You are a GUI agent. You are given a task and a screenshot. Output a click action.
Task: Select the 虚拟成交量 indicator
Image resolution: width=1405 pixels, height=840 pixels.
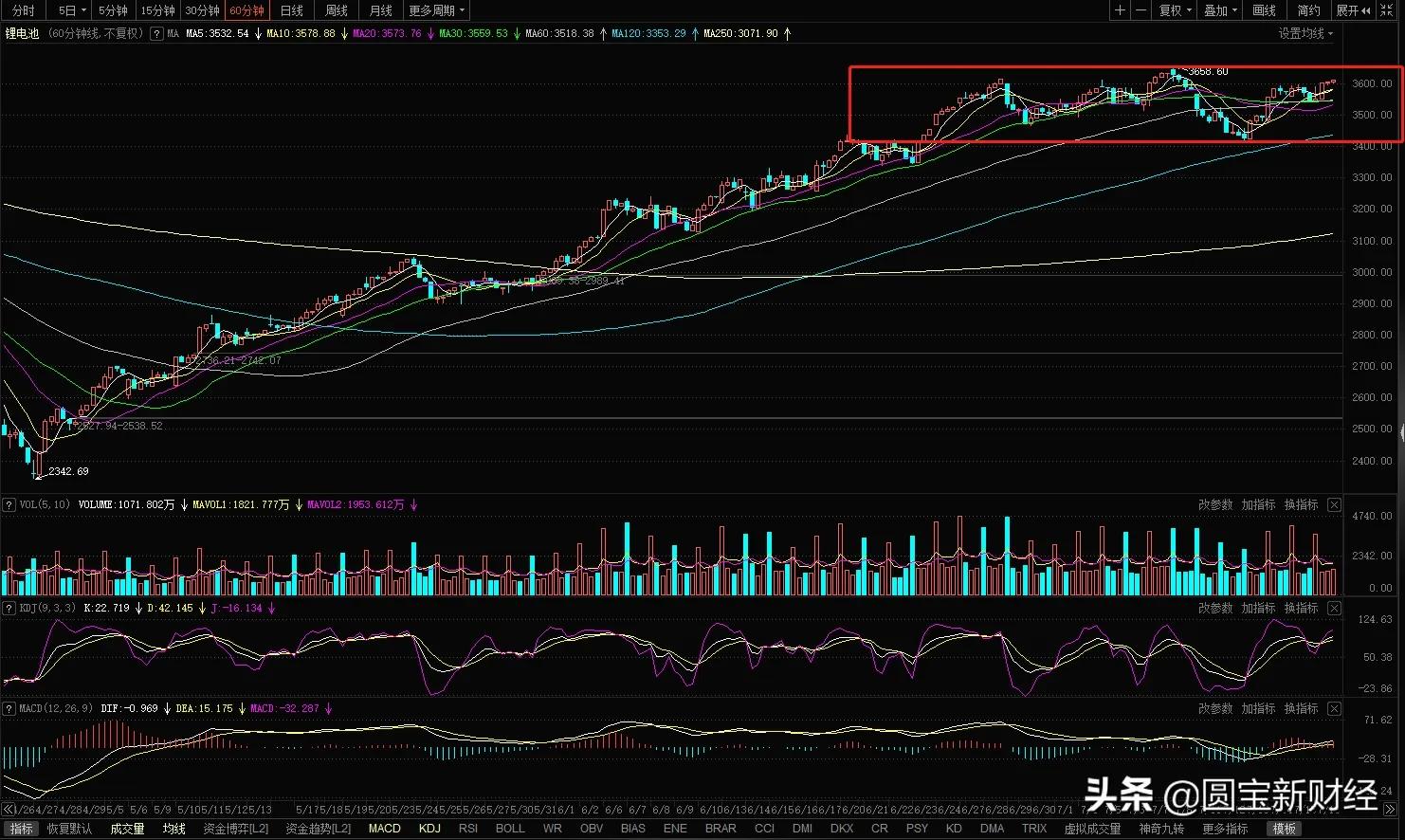[1092, 829]
